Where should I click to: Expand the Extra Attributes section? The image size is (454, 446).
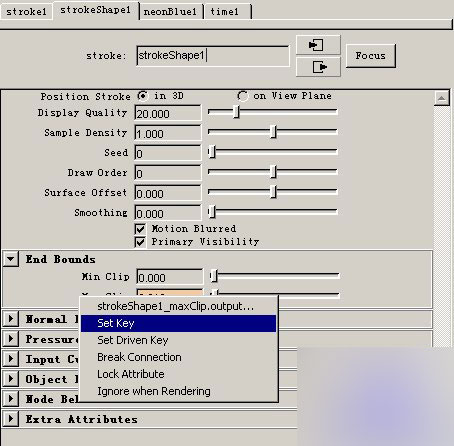coord(11,419)
